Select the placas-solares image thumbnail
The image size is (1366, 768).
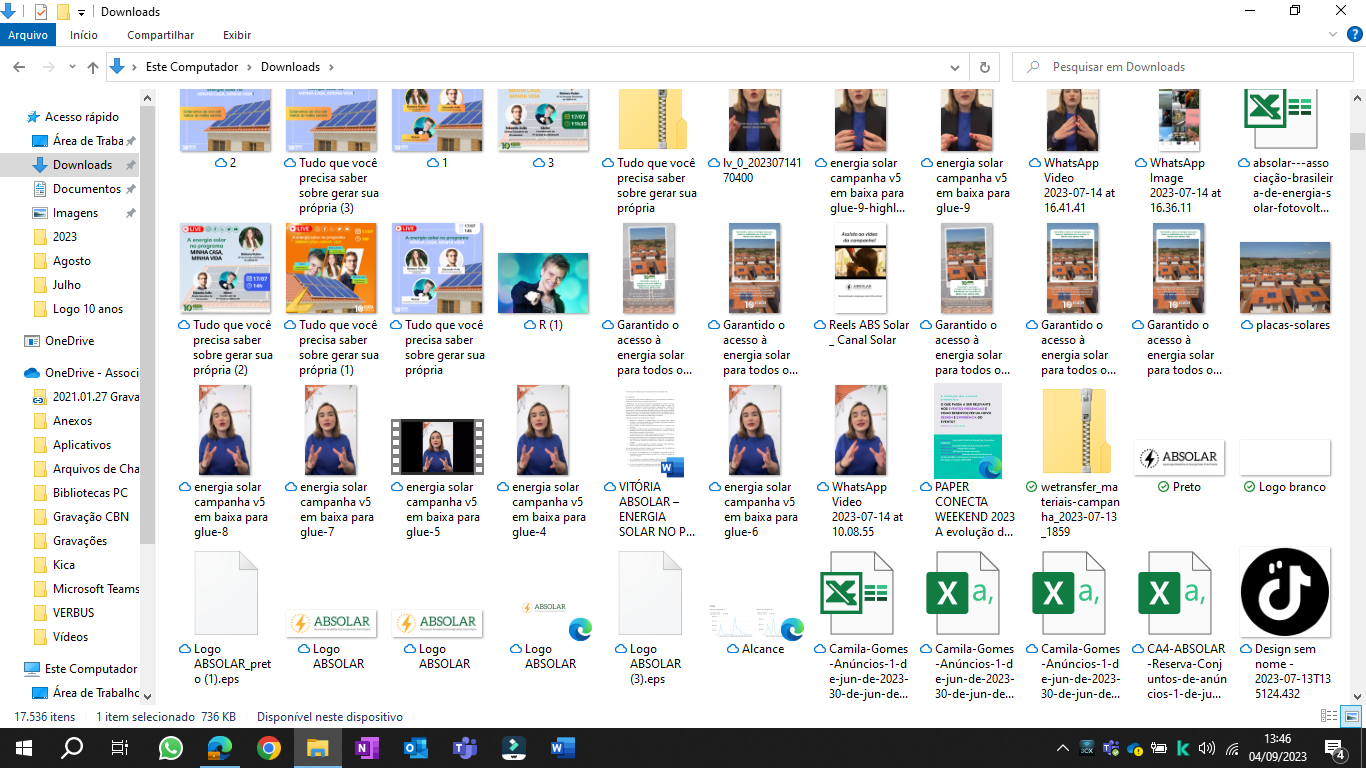click(x=1284, y=278)
